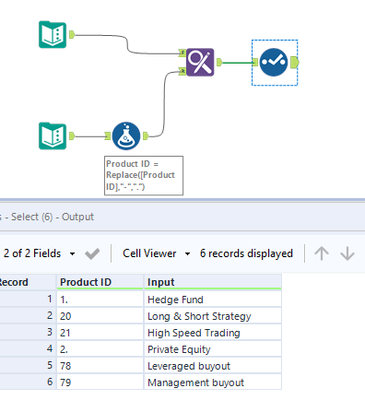Select the Formula tool flask icon
Image resolution: width=365 pixels, height=400 pixels.
click(126, 136)
